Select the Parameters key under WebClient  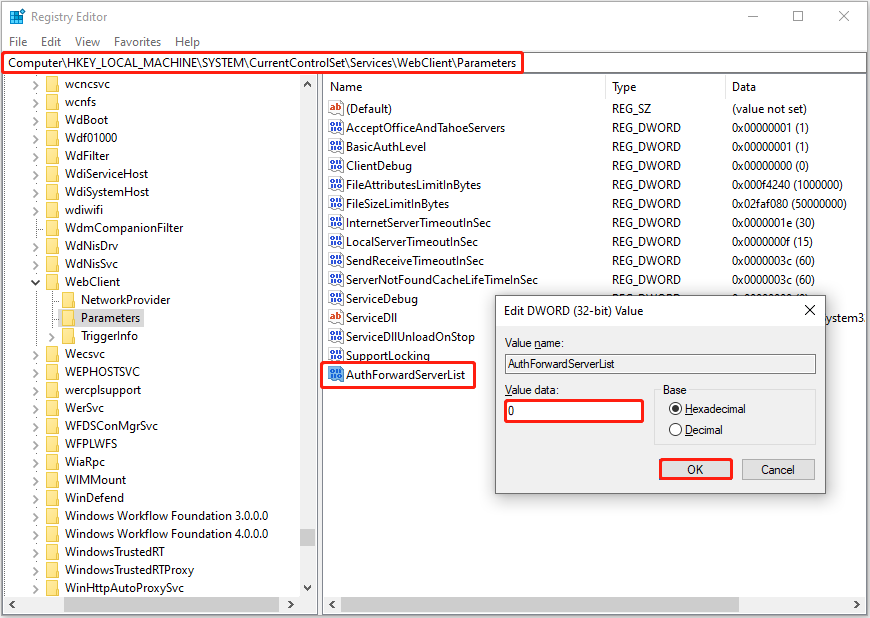107,317
